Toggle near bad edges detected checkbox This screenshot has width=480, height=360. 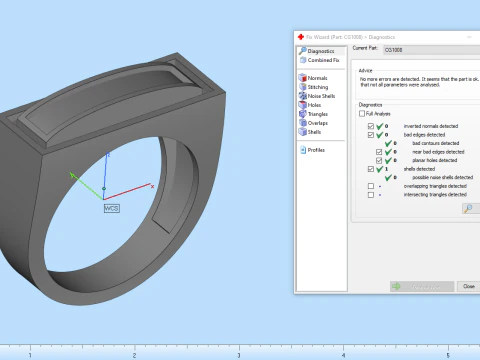click(x=379, y=152)
